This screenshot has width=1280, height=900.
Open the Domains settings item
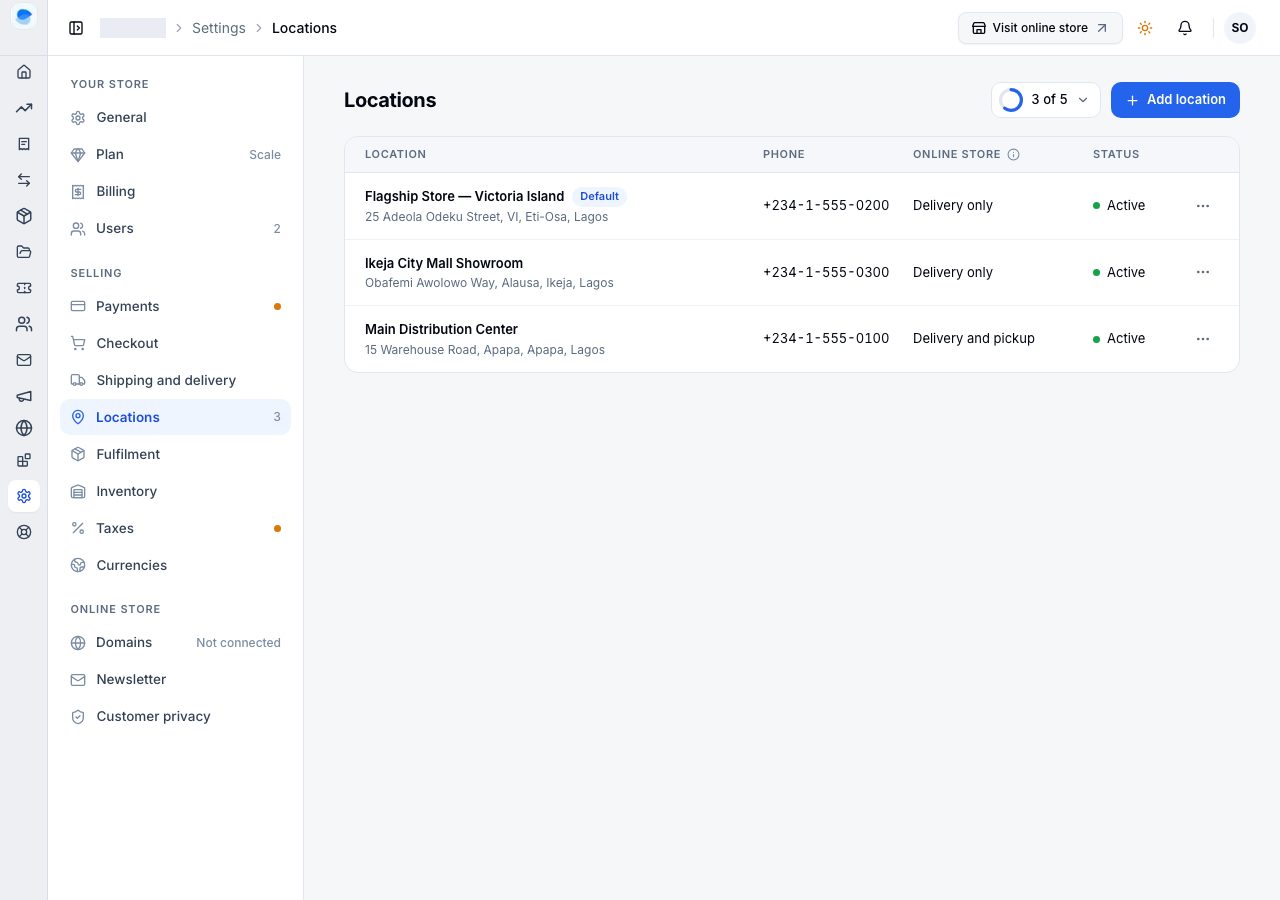pos(175,643)
